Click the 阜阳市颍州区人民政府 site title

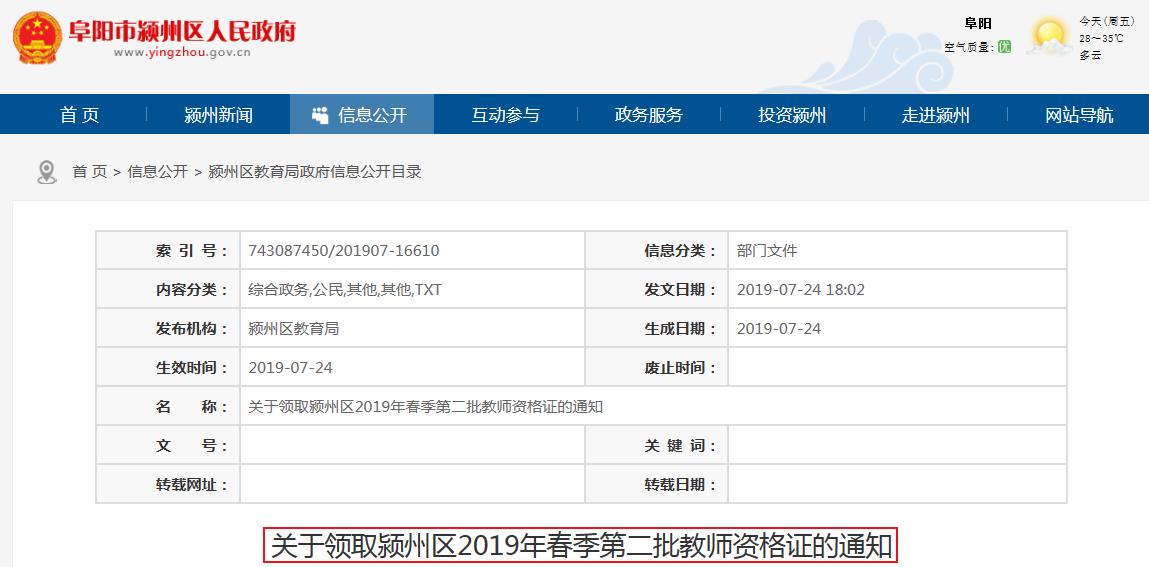(182, 29)
